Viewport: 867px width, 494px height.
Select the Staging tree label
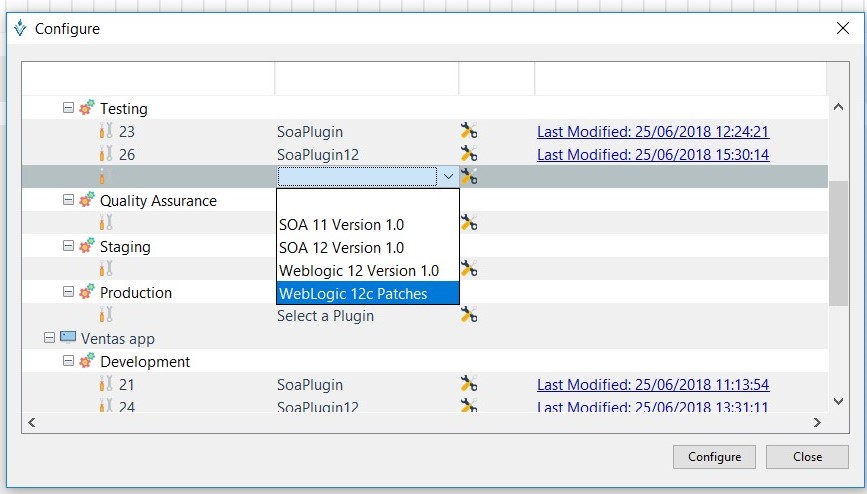click(x=125, y=247)
